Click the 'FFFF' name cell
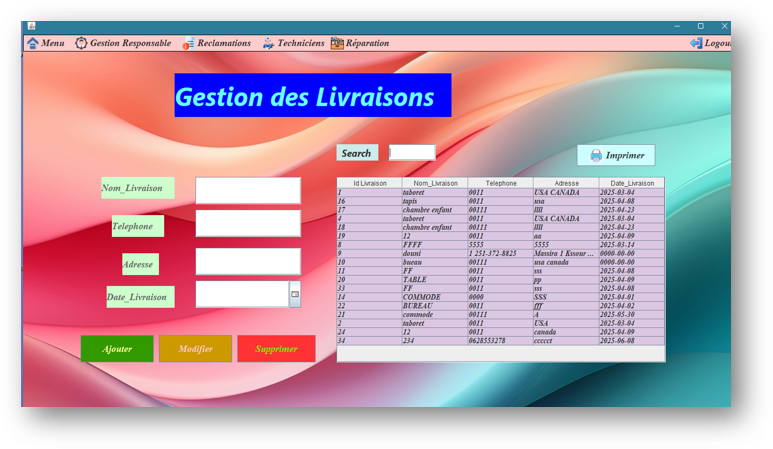The width and height of the screenshot is (773, 449). point(435,245)
